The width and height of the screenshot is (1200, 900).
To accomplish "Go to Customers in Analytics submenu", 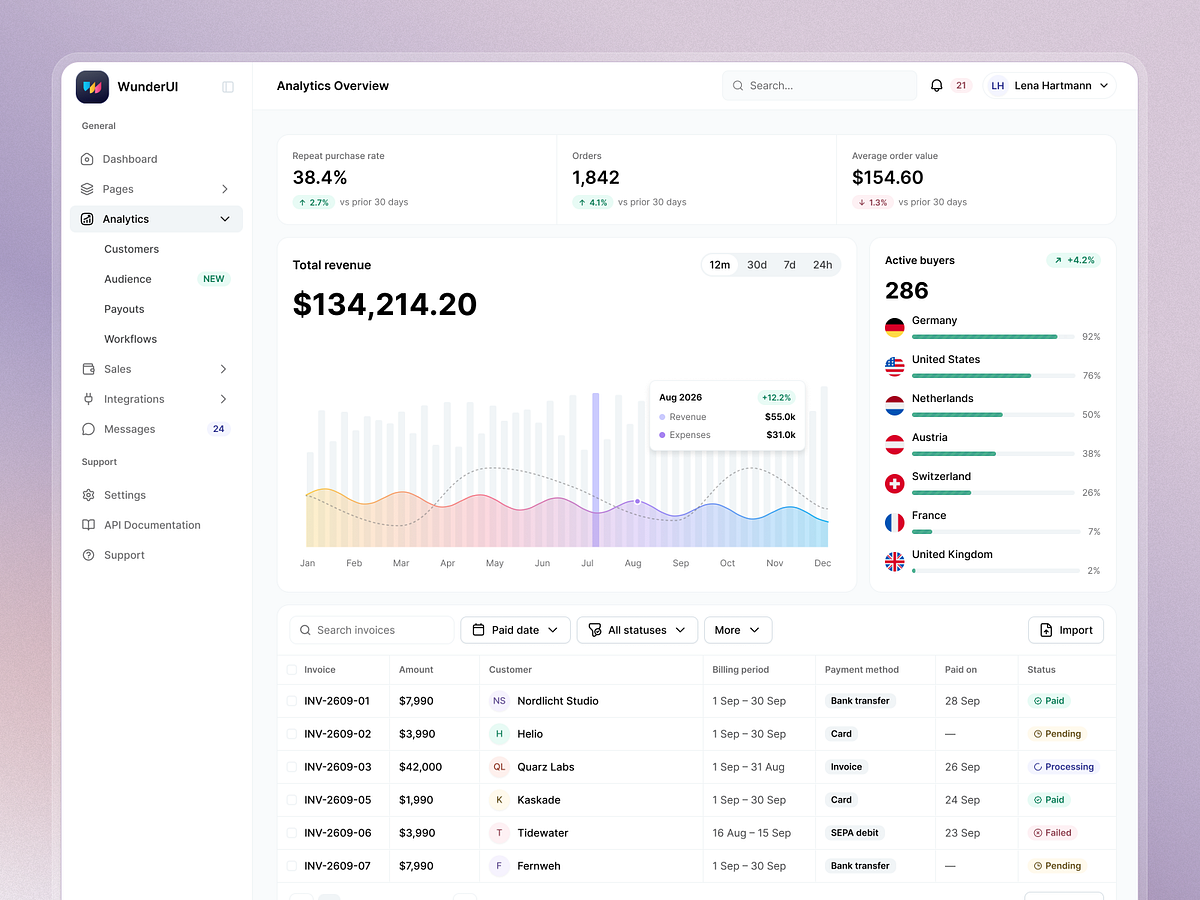I will [132, 249].
